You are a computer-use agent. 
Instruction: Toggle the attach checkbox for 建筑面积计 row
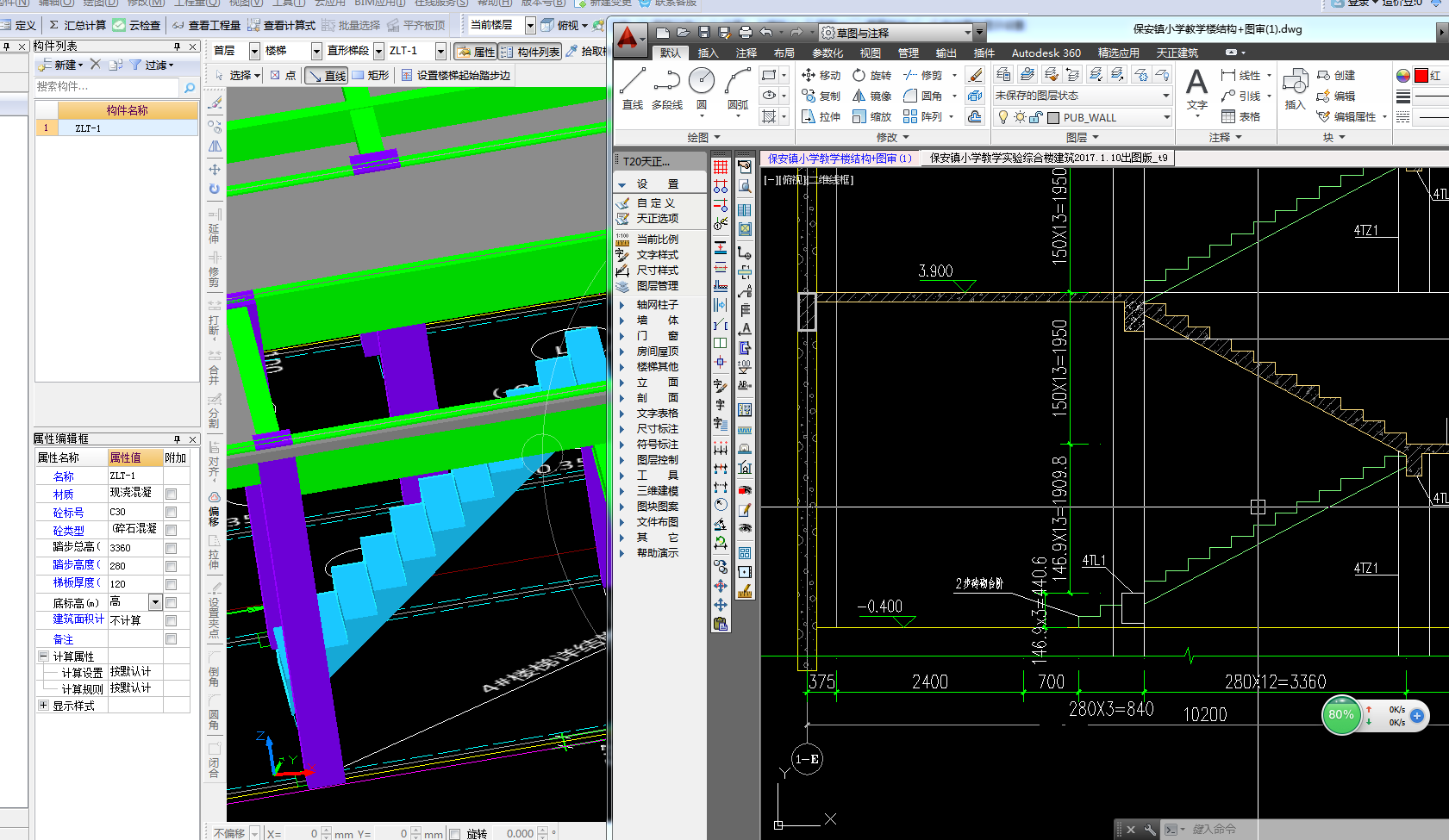coord(171,620)
